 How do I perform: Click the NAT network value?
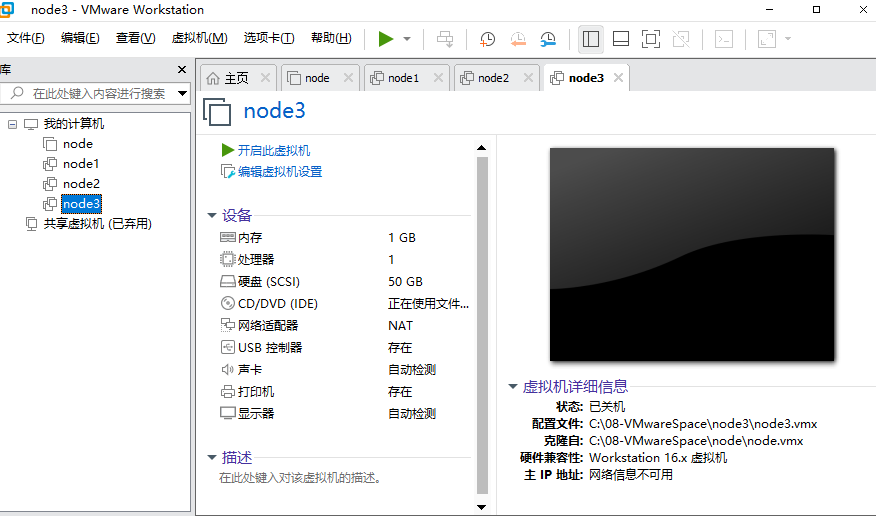tap(400, 326)
